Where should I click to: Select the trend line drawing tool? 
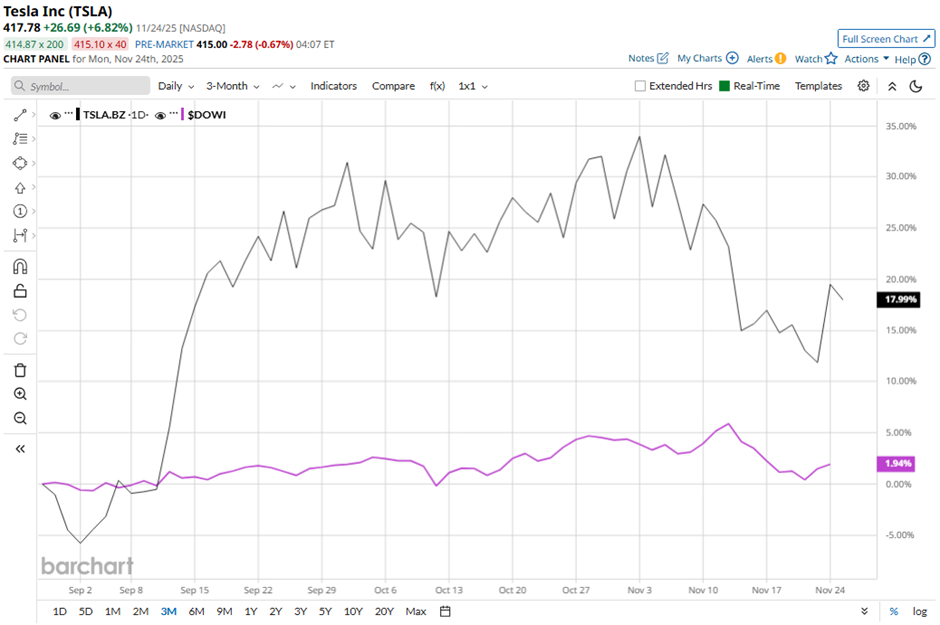[20, 115]
